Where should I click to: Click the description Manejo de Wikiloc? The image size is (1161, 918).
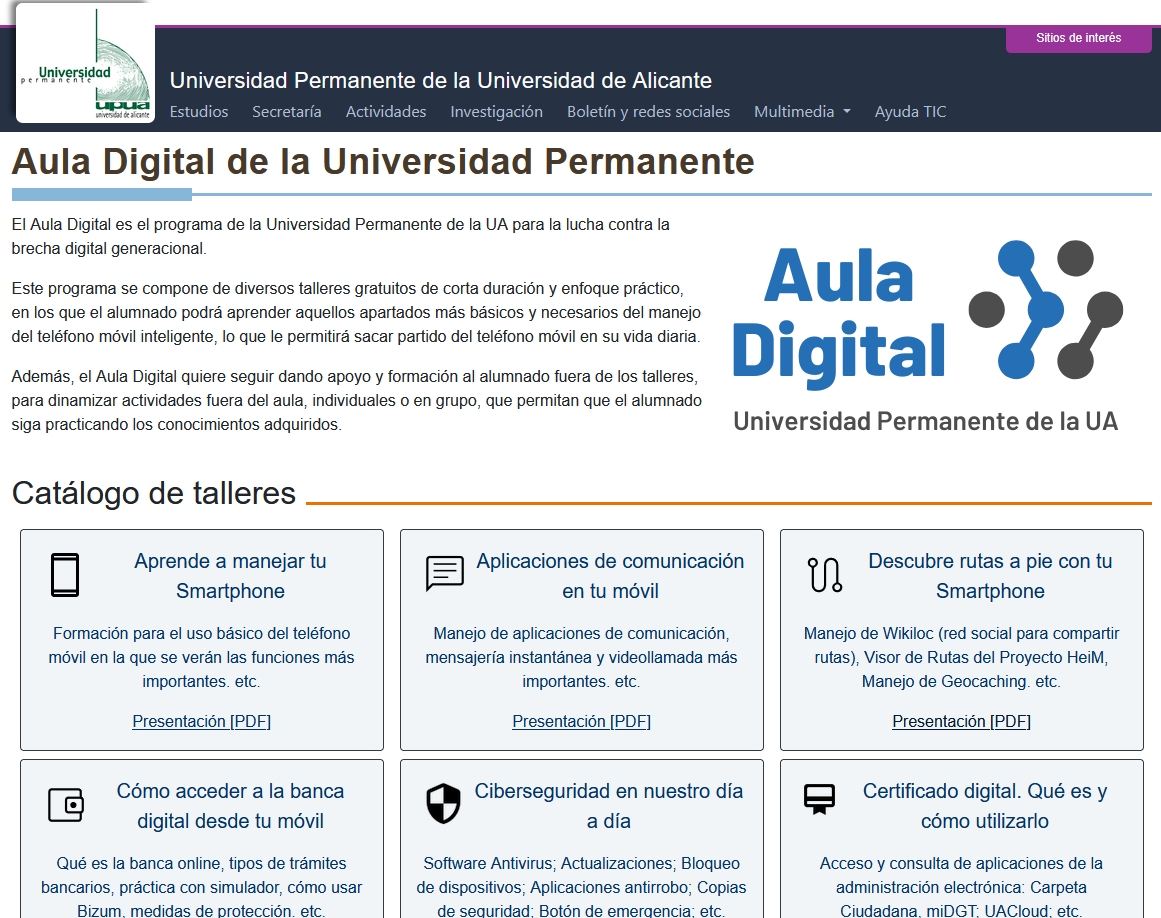point(961,657)
